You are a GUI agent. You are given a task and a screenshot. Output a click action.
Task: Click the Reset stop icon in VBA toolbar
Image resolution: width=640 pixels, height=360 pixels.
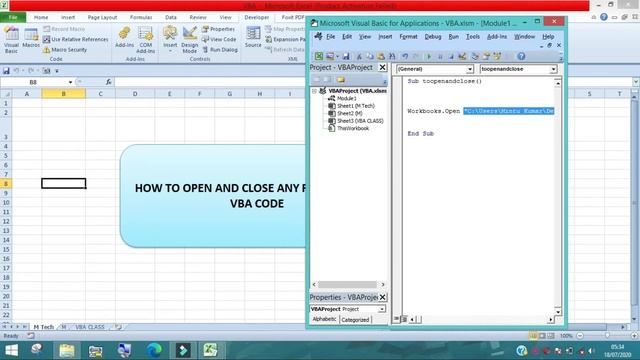(x=451, y=56)
